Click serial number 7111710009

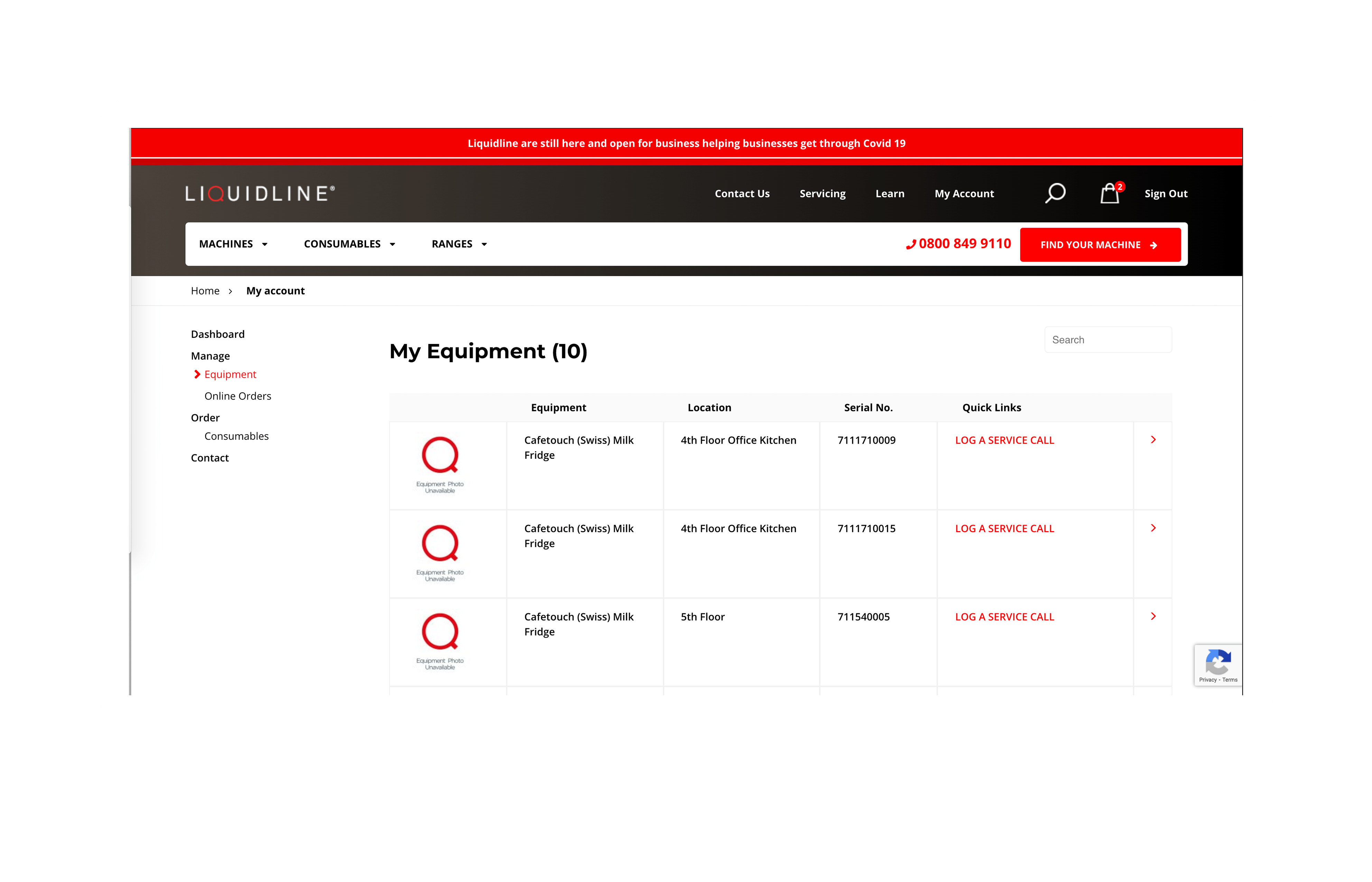866,440
